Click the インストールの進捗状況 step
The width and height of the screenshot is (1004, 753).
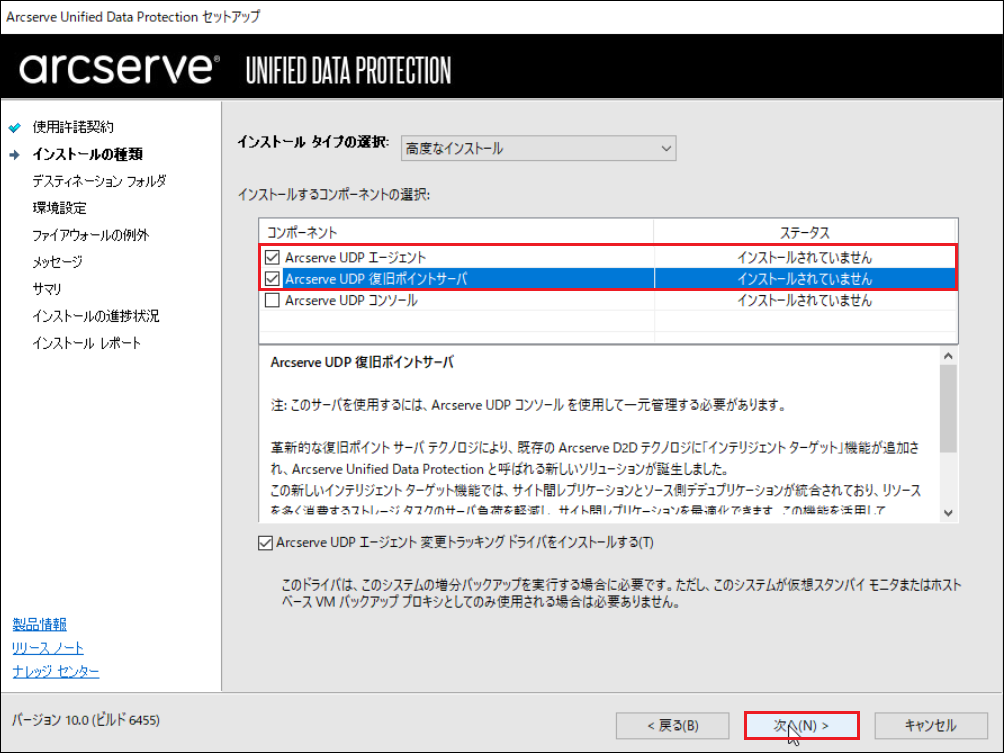tap(95, 316)
